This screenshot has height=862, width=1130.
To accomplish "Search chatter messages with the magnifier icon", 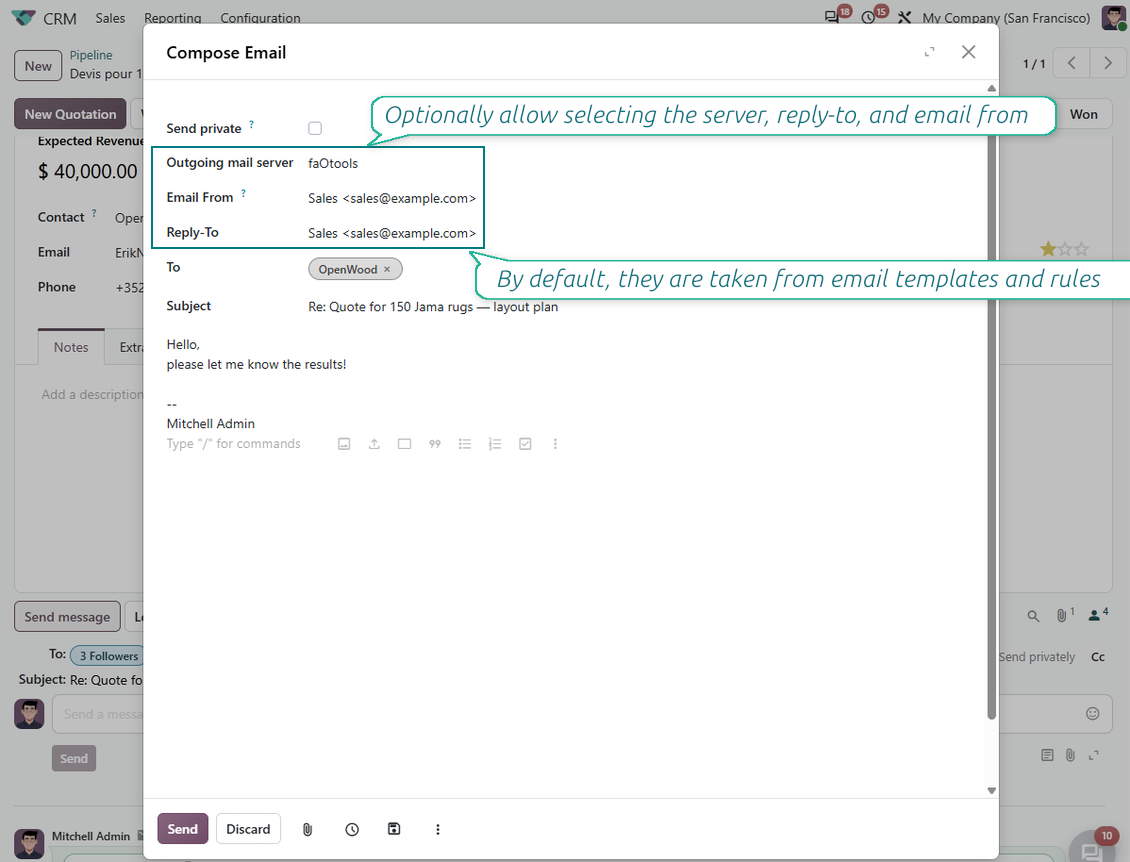I will click(x=1033, y=616).
